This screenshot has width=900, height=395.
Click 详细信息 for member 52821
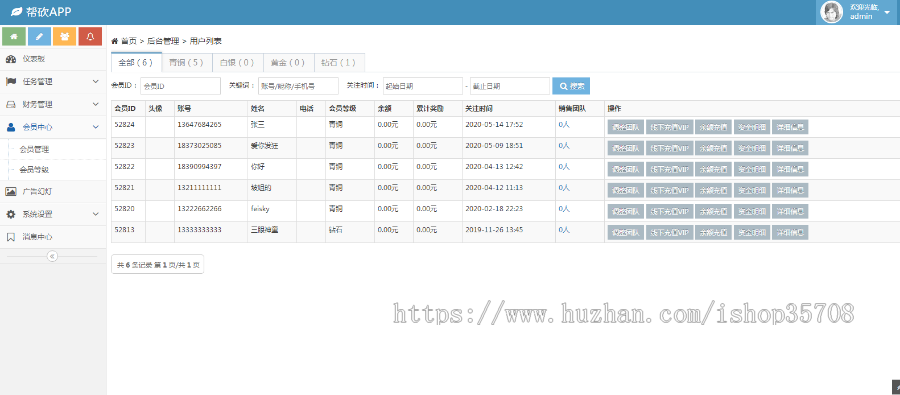point(790,190)
